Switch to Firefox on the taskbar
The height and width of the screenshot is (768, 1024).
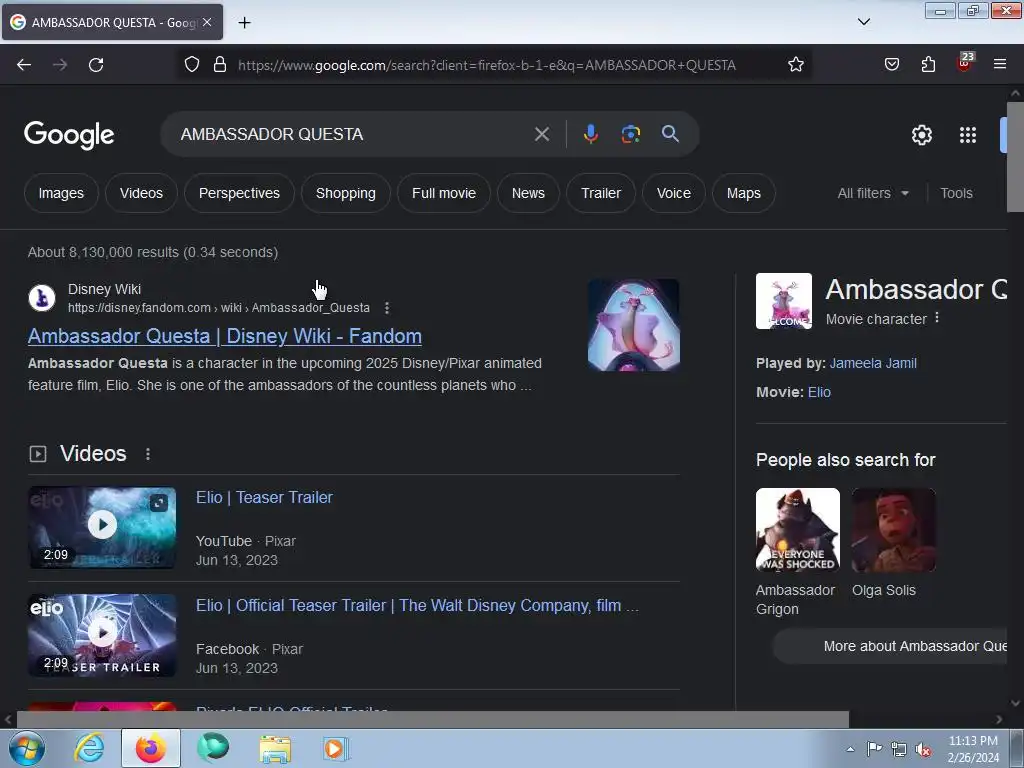(151, 748)
